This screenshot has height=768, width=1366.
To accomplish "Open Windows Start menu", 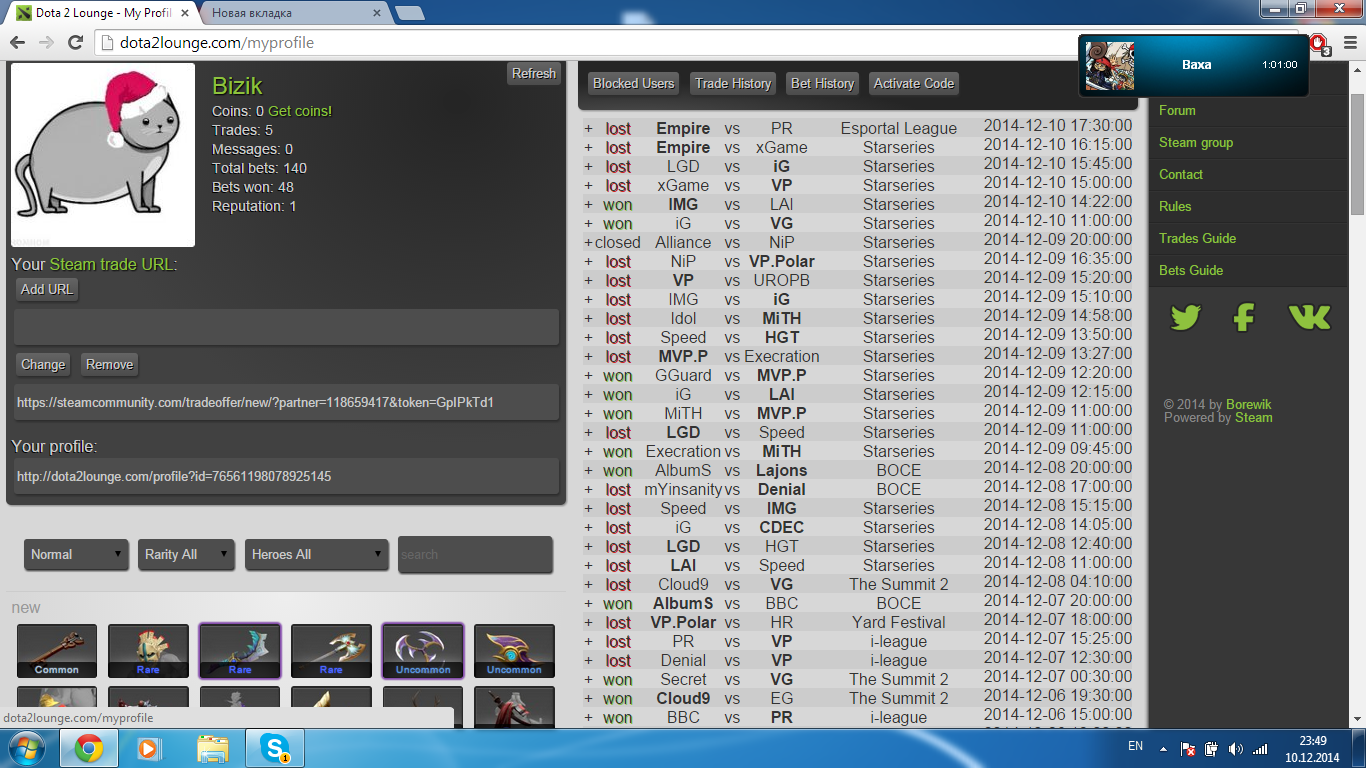I will (x=26, y=748).
